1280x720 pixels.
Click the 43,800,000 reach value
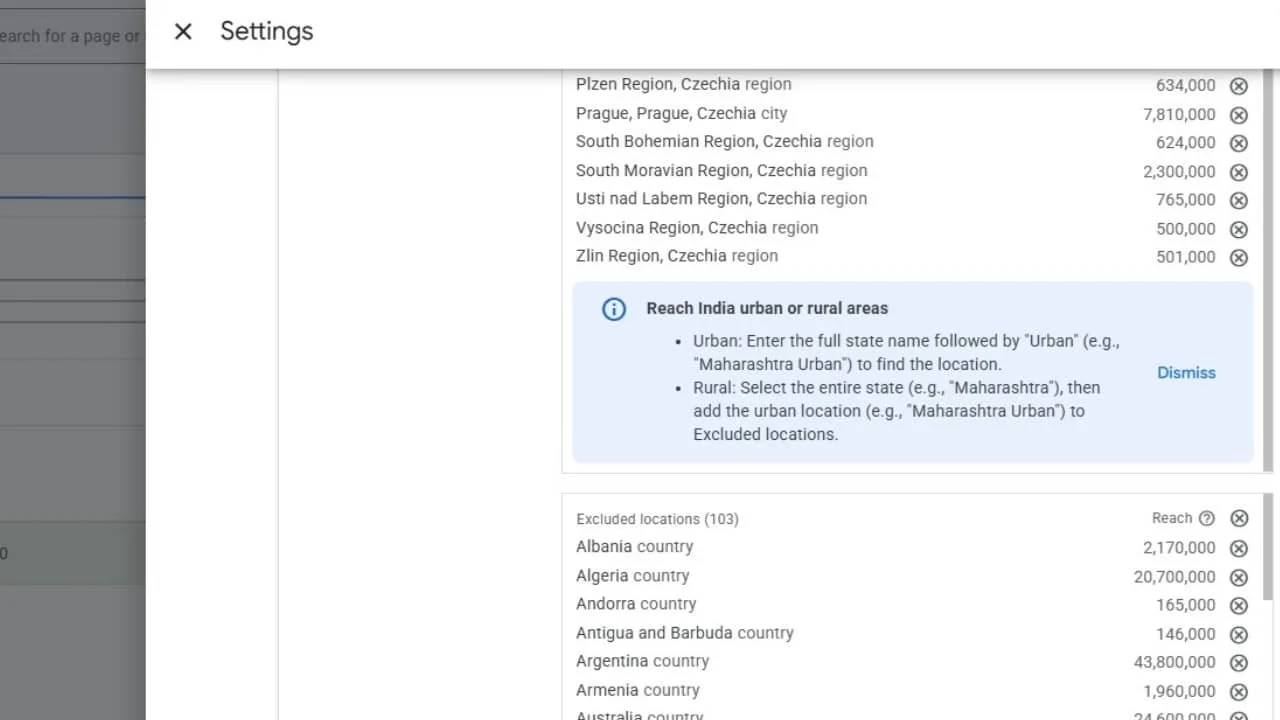pos(1175,662)
